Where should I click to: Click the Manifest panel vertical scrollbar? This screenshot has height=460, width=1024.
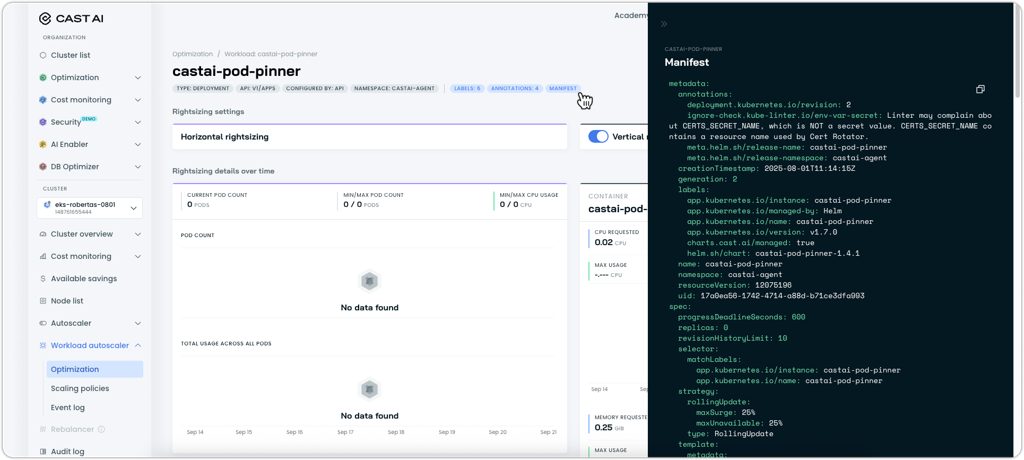coord(1016,52)
